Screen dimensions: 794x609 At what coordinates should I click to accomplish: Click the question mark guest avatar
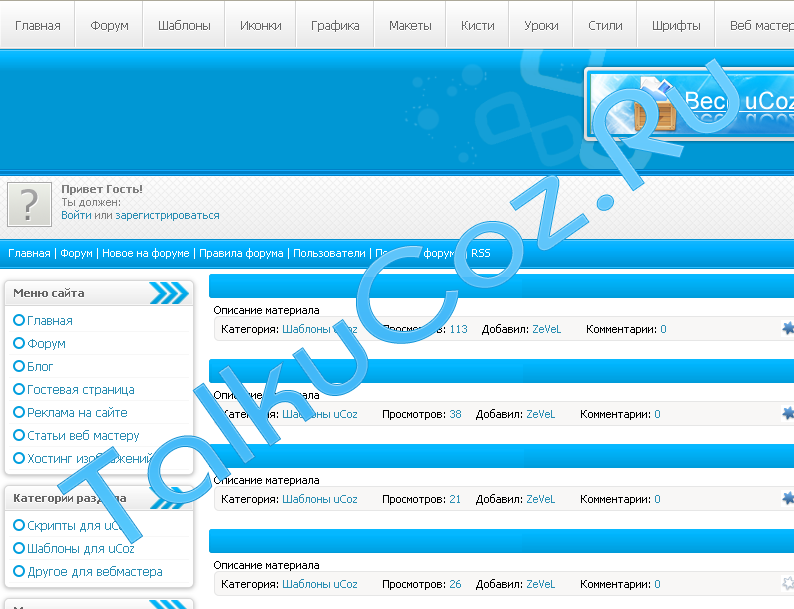pyautogui.click(x=30, y=204)
